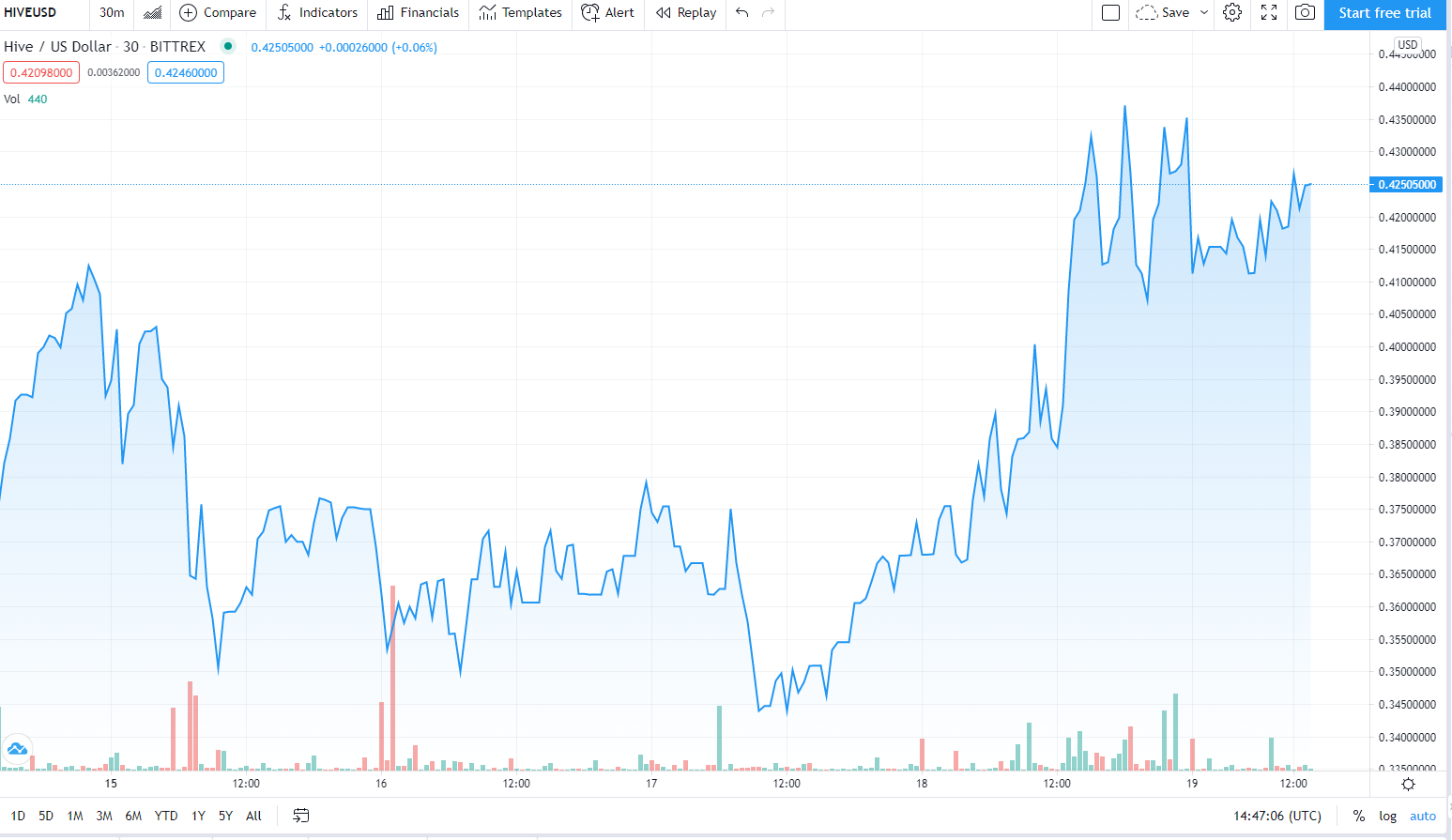This screenshot has height=840, width=1452.
Task: Take a chart snapshot with camera
Action: pos(1305,13)
